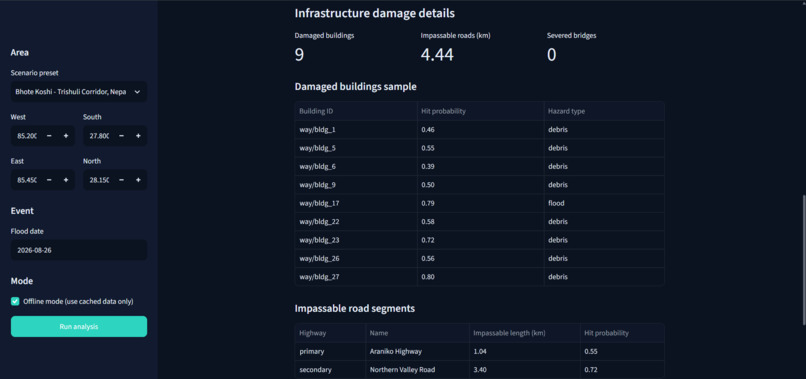
Task: Select the way/bldg_9 cell
Action: (356, 185)
